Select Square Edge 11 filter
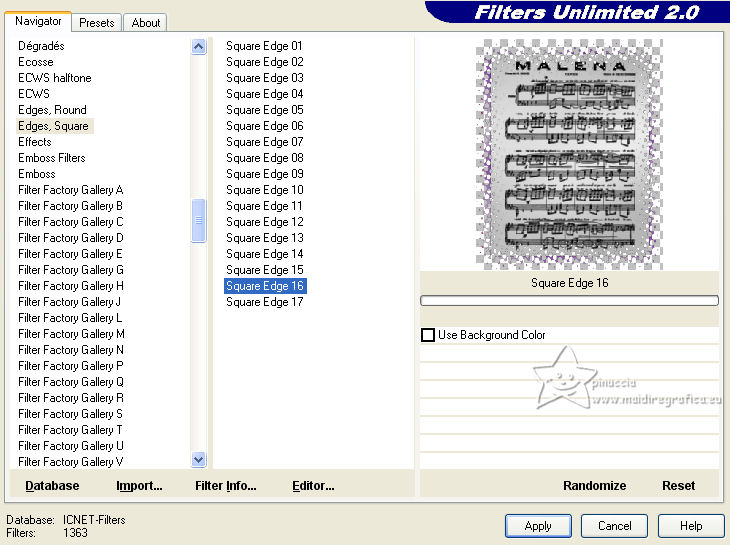730x545 pixels. point(264,206)
